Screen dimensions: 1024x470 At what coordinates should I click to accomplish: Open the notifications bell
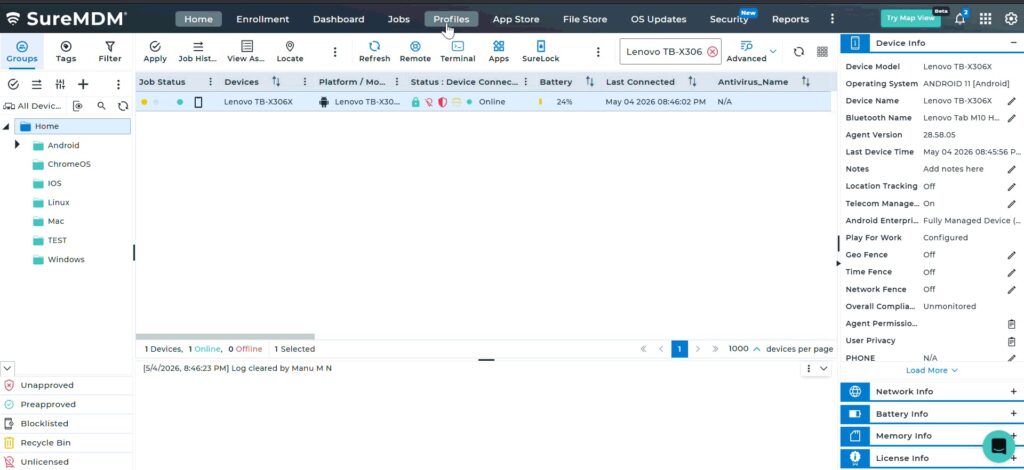point(960,19)
